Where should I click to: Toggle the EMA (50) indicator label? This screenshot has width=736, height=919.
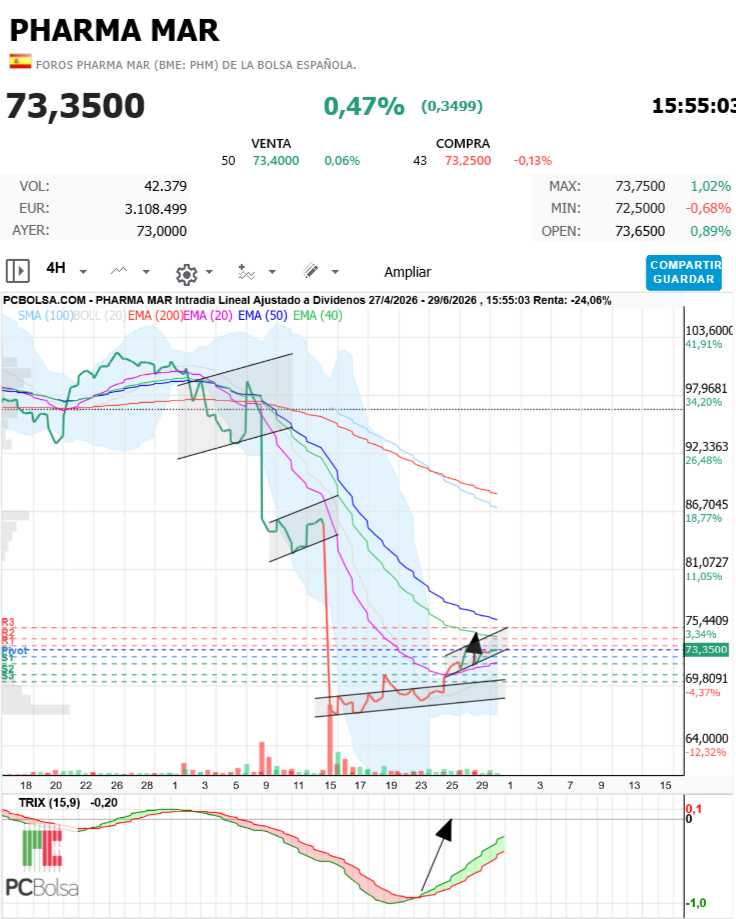263,315
